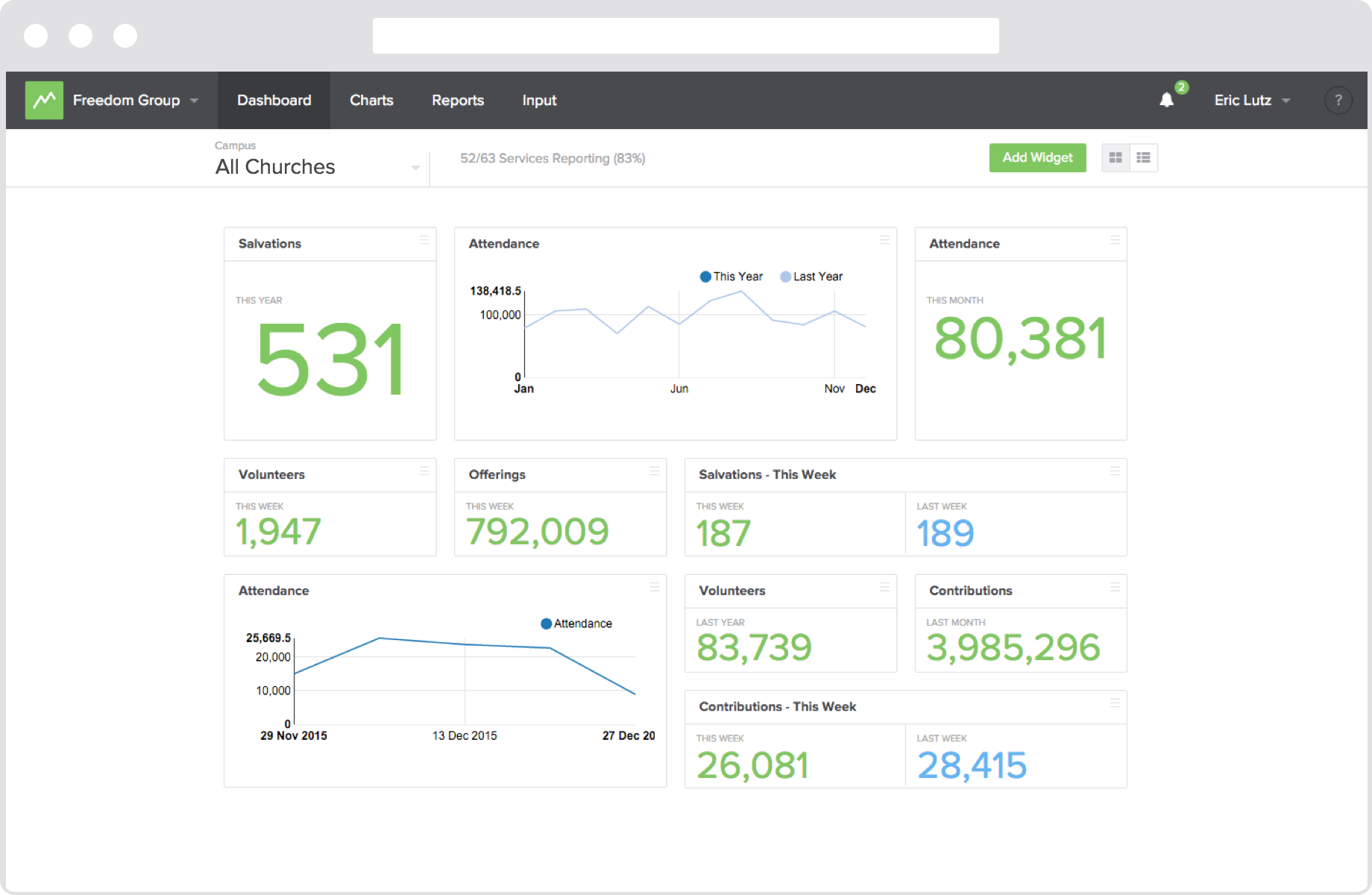The image size is (1372, 895).
Task: Click the Freedom Group logo icon
Action: tap(43, 99)
